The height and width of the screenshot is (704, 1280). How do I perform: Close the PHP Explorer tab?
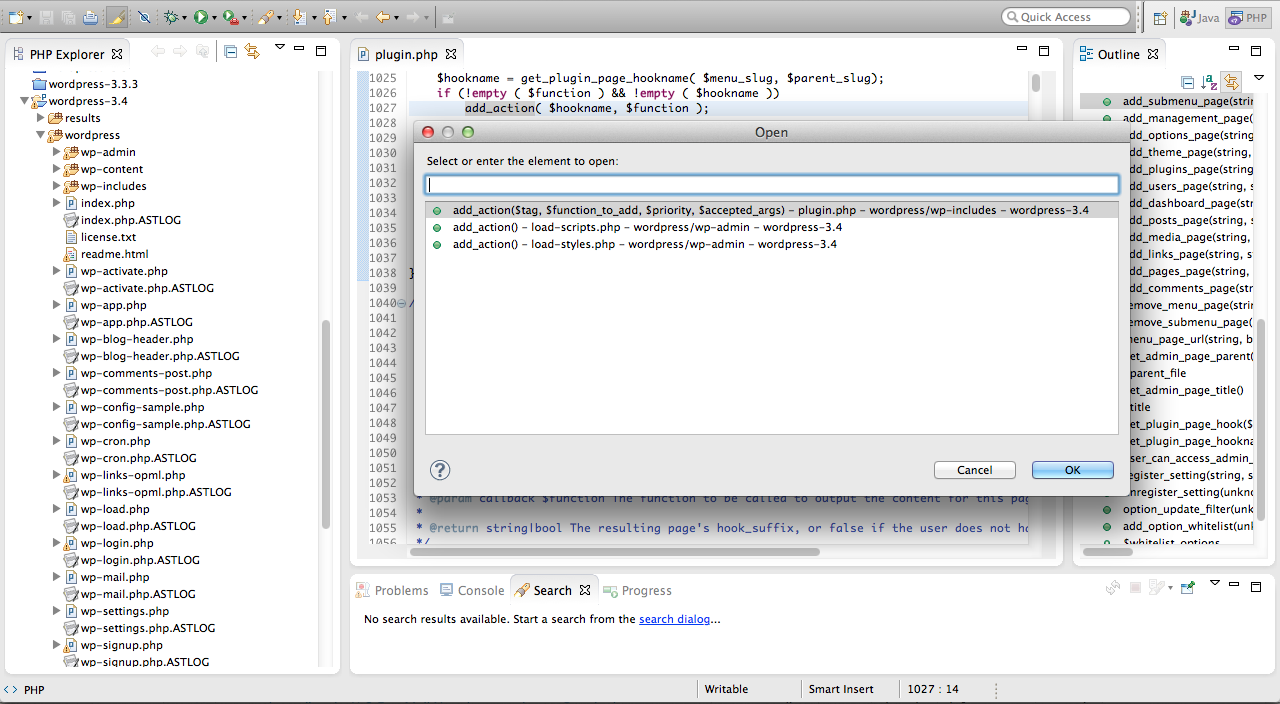tap(117, 54)
